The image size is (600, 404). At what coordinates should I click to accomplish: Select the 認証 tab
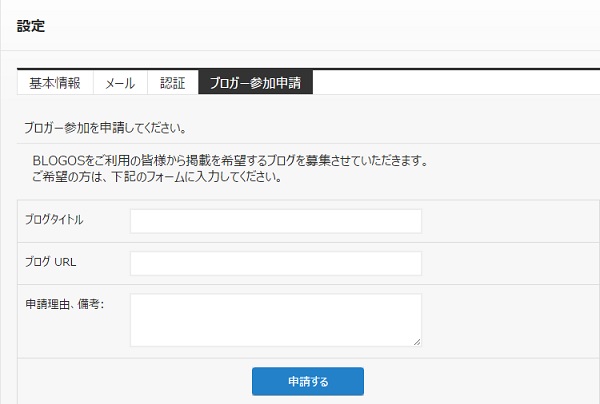pos(173,83)
